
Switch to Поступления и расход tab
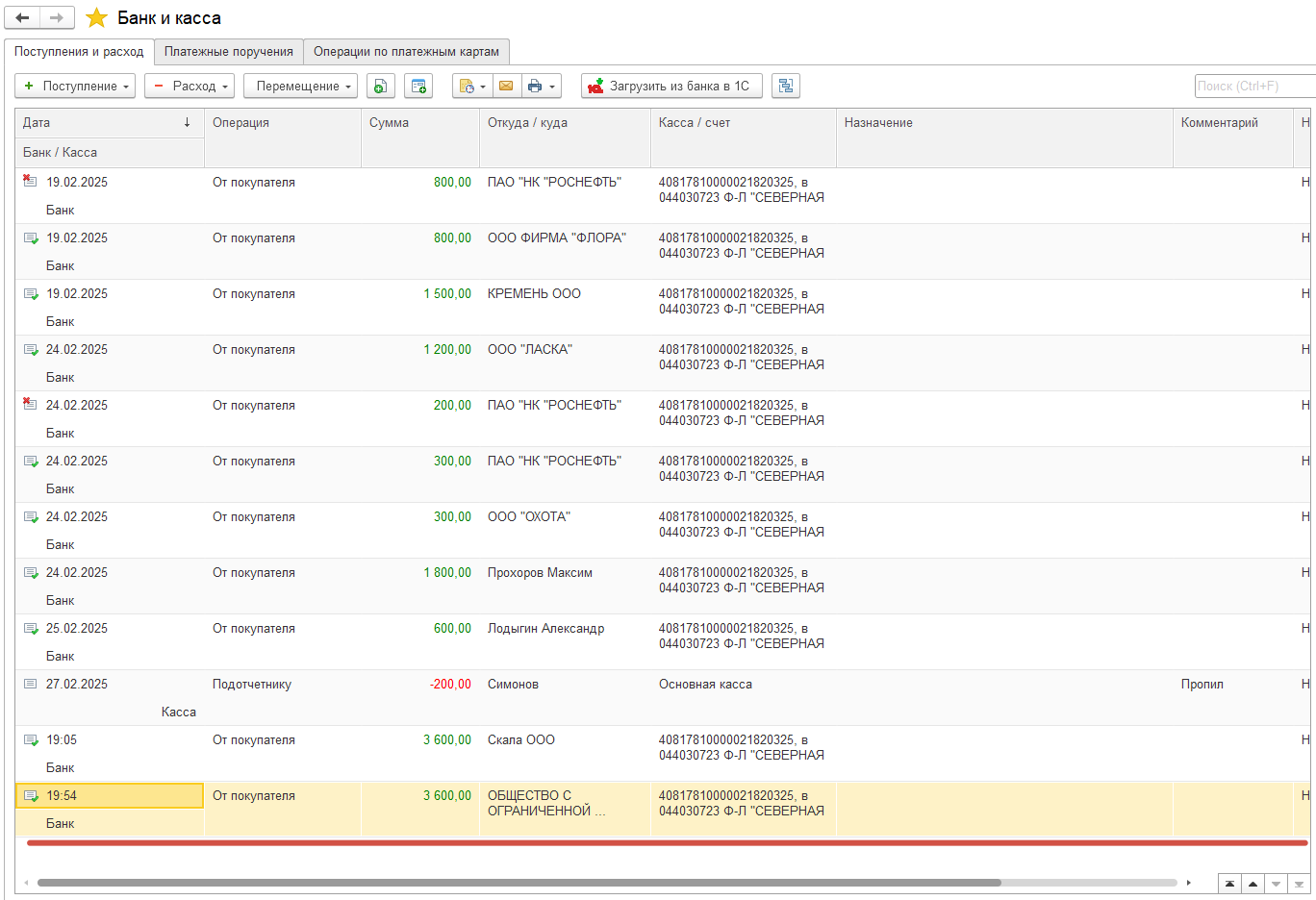(79, 52)
